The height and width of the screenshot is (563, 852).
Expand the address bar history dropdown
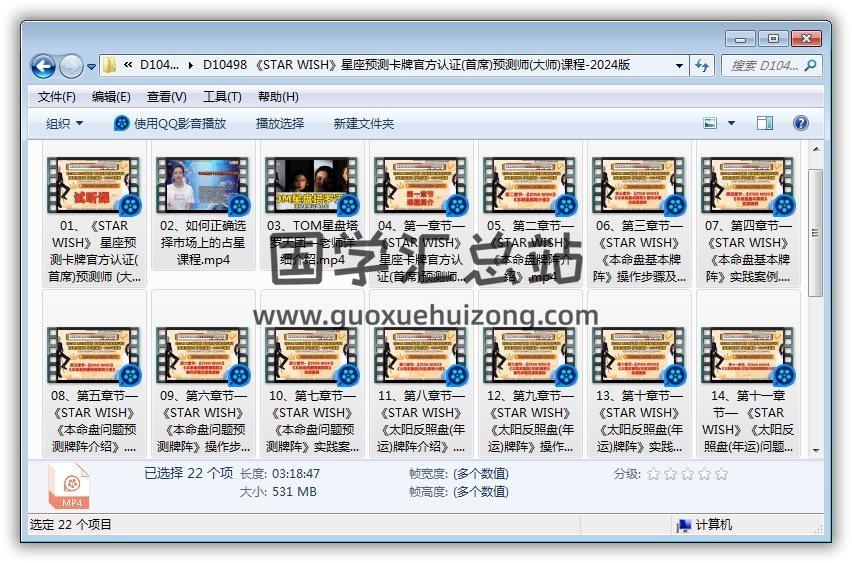(679, 66)
